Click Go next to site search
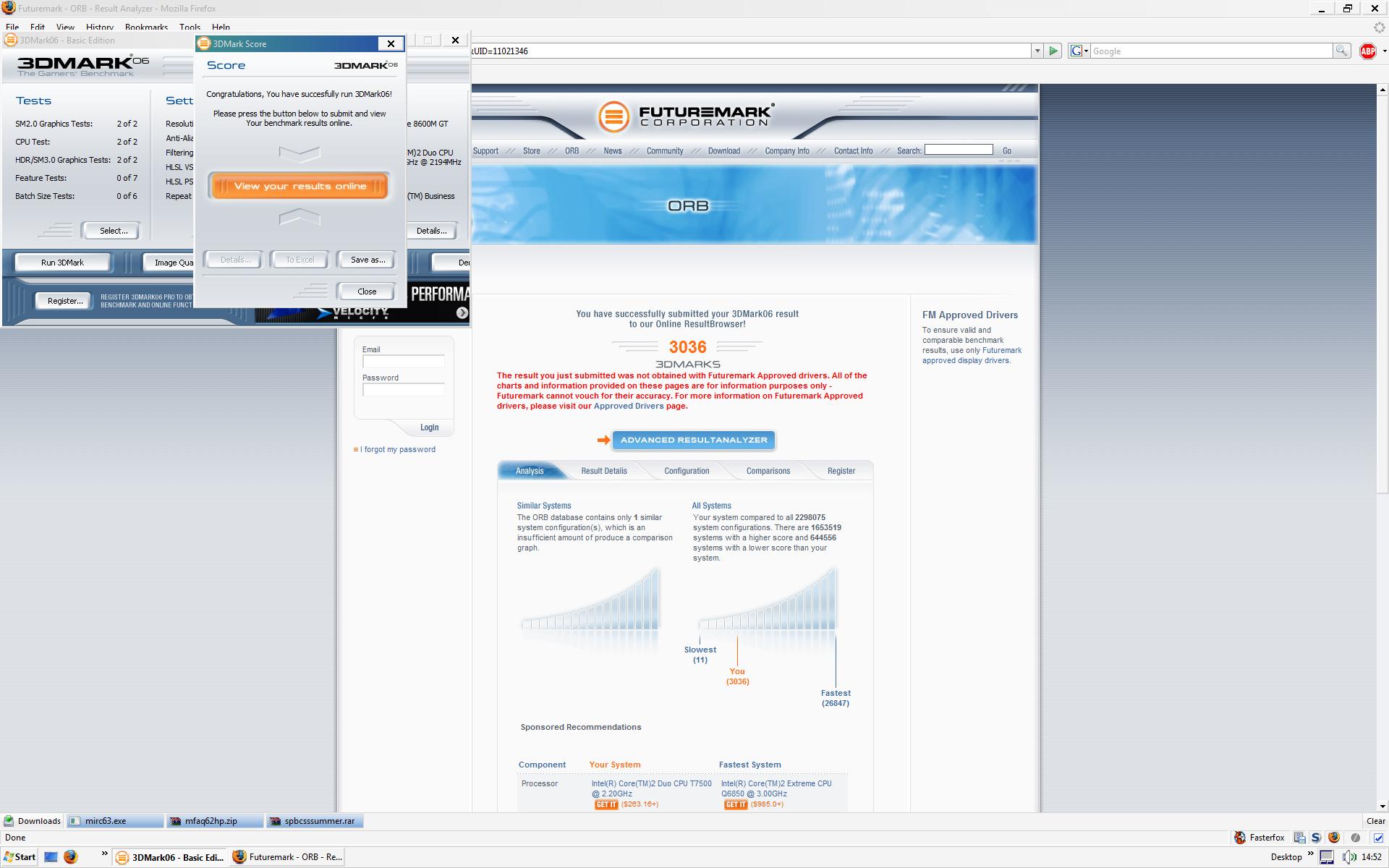Image resolution: width=1389 pixels, height=868 pixels. coord(1007,150)
